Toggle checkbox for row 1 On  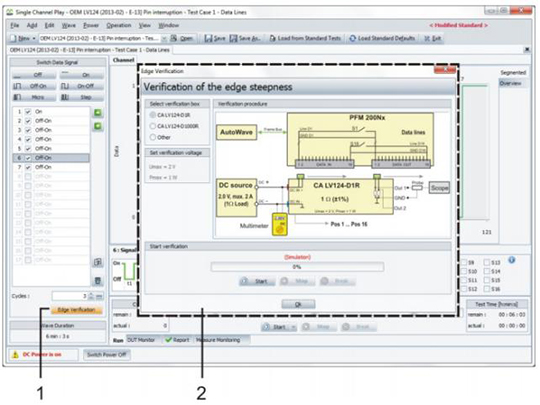tap(28, 112)
